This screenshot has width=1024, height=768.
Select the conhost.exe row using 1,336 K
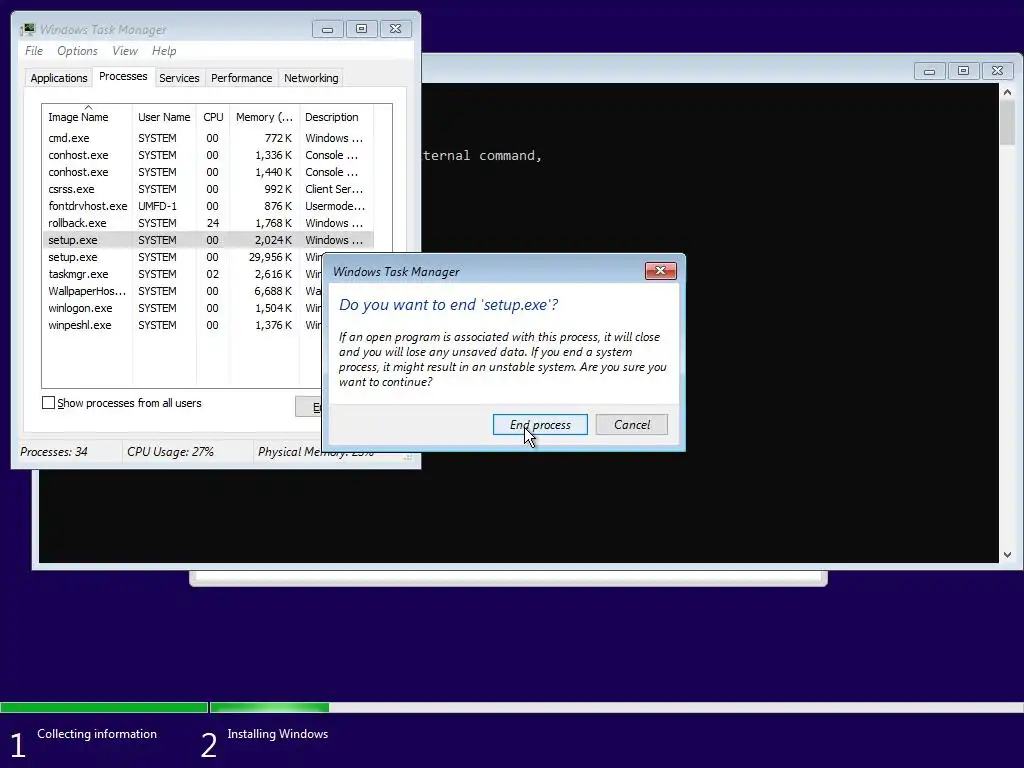tap(208, 155)
